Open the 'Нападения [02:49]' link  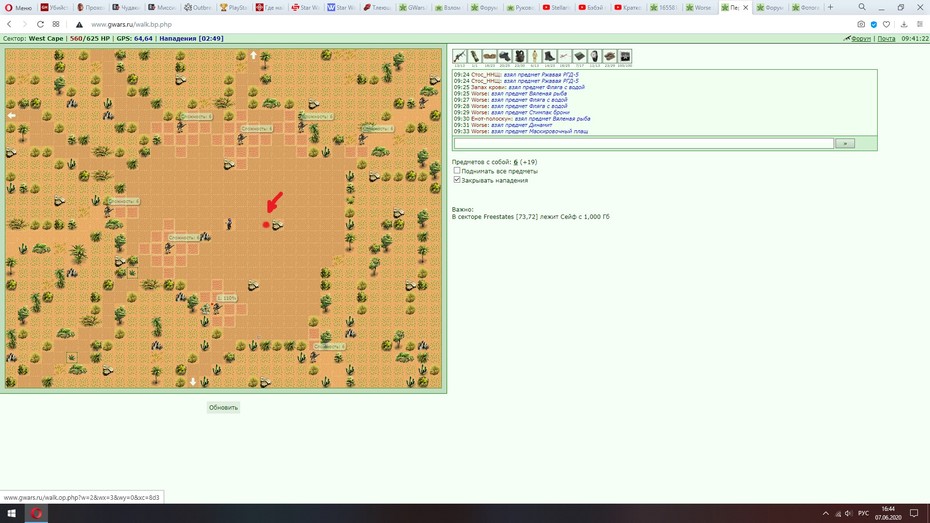(x=191, y=39)
